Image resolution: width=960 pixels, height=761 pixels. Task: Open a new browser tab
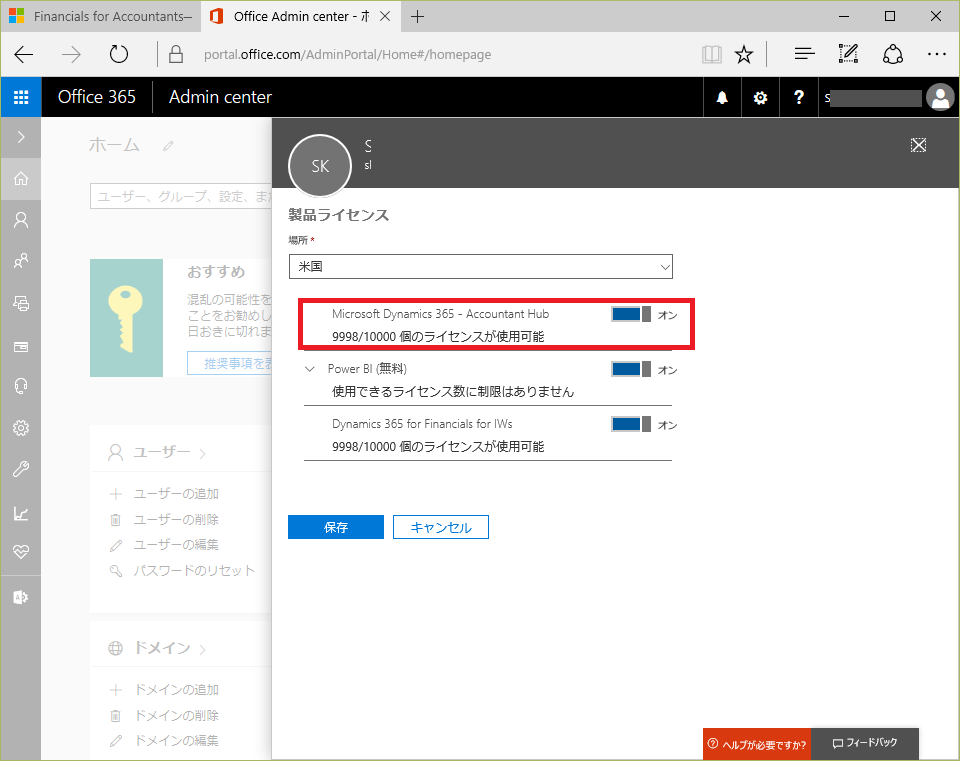[x=418, y=17]
